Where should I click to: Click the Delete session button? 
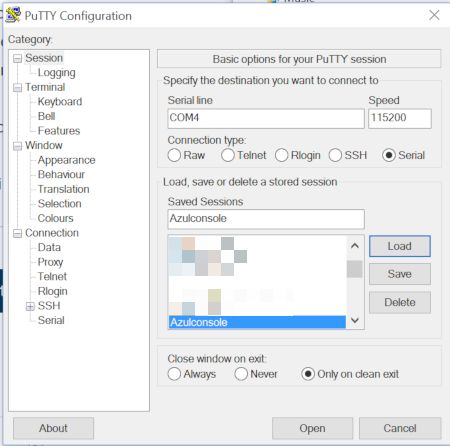(x=400, y=302)
